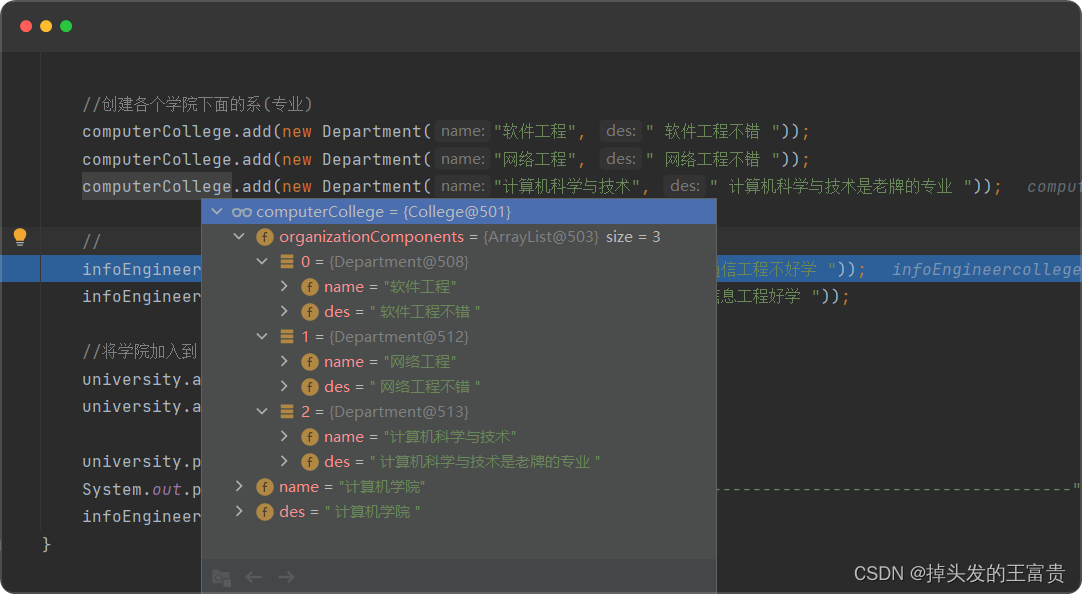Click the inline infoEngineercollege debug hint
1082x594 pixels.
coord(986,269)
